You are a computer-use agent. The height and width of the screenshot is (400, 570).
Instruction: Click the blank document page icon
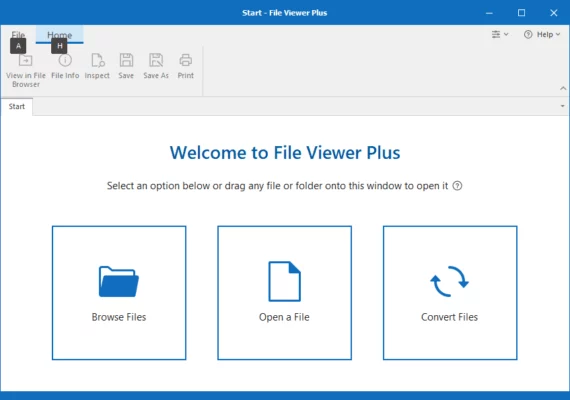[x=284, y=281]
